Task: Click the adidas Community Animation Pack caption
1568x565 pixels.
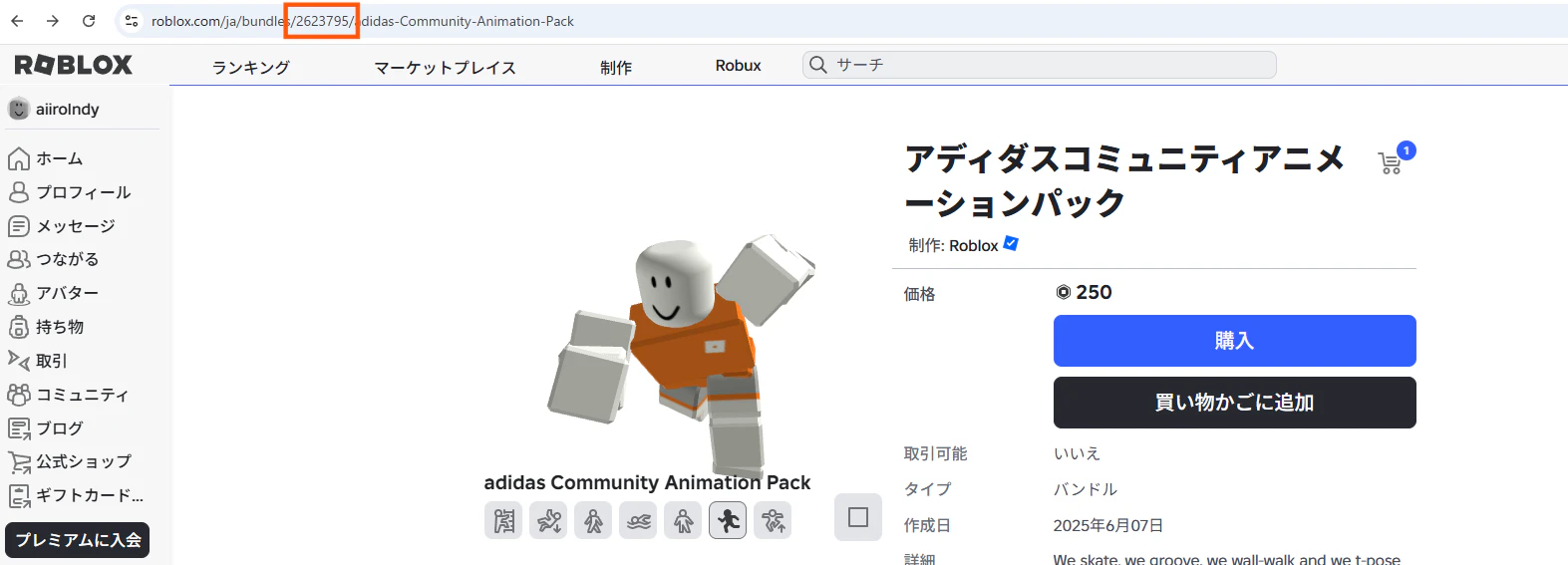Action: tap(647, 482)
